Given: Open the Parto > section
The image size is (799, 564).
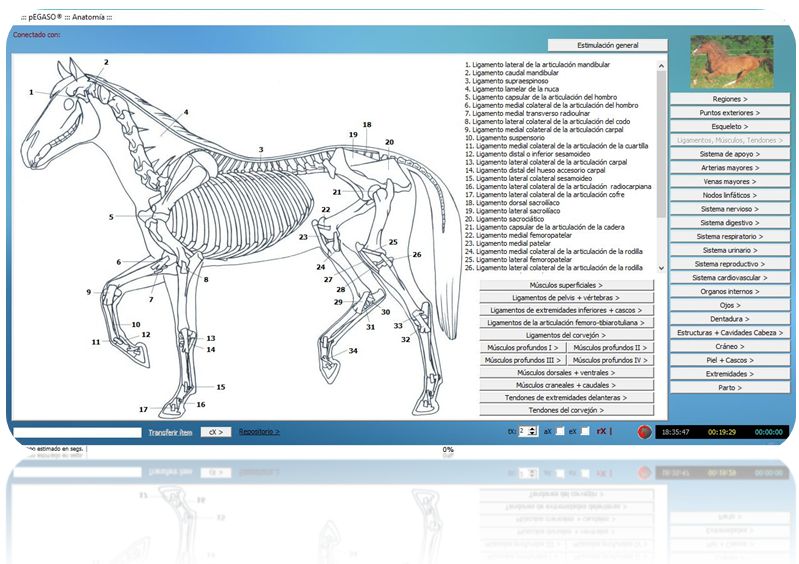Looking at the screenshot, I should pyautogui.click(x=730, y=388).
